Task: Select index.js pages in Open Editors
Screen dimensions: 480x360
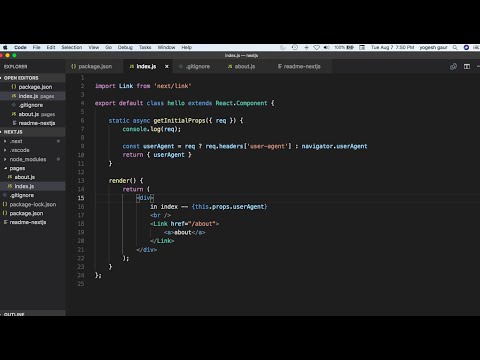Action: 33,96
